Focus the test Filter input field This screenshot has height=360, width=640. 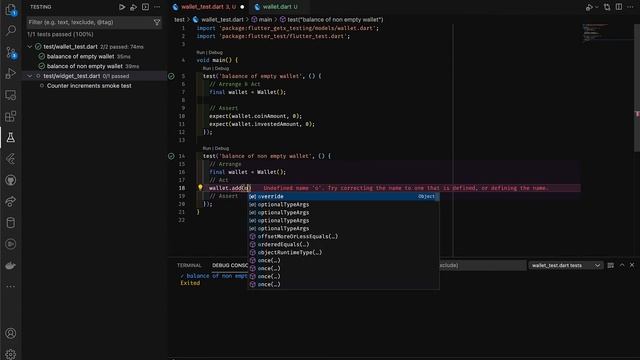coord(89,22)
